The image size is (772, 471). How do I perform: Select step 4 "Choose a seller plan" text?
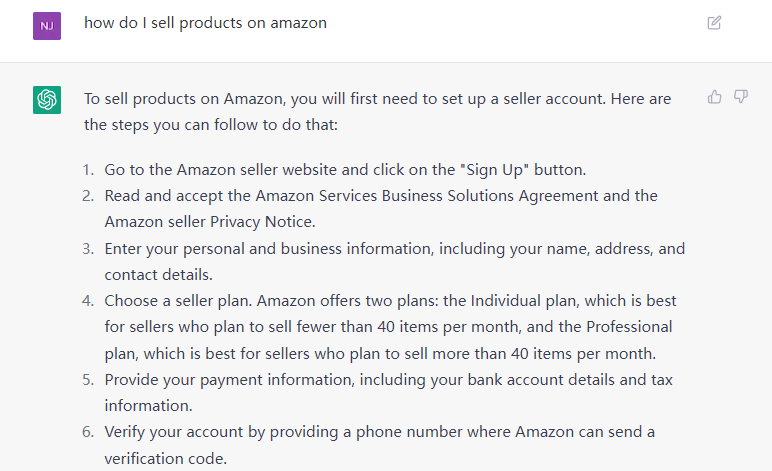pyautogui.click(x=178, y=301)
